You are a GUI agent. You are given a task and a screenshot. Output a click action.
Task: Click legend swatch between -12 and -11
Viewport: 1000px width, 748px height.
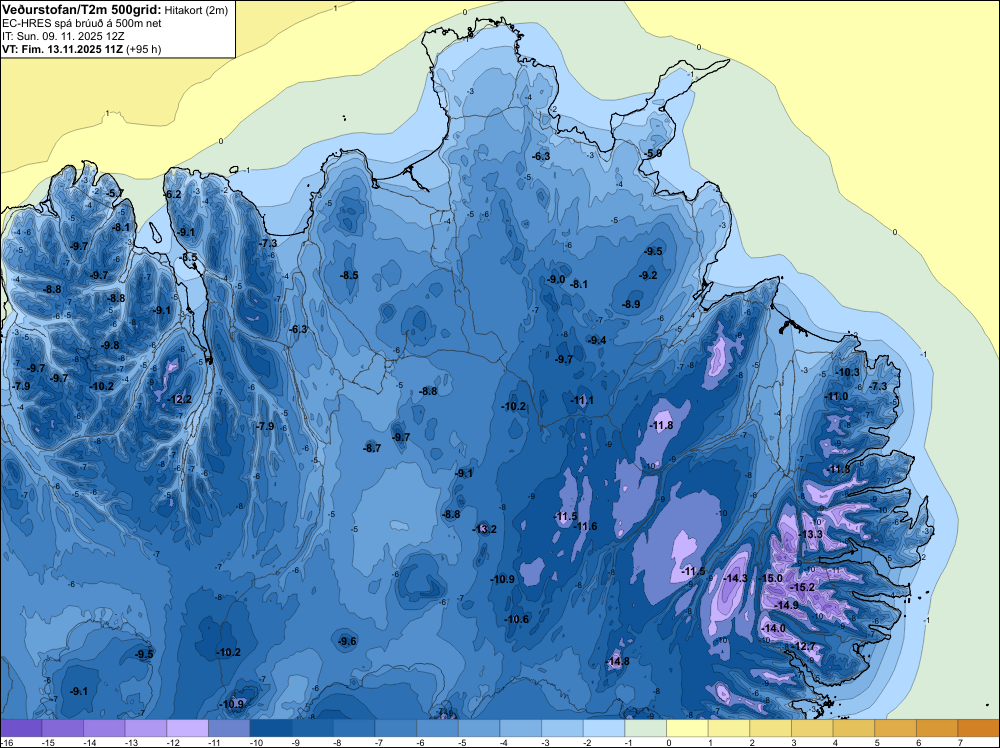pos(188,728)
